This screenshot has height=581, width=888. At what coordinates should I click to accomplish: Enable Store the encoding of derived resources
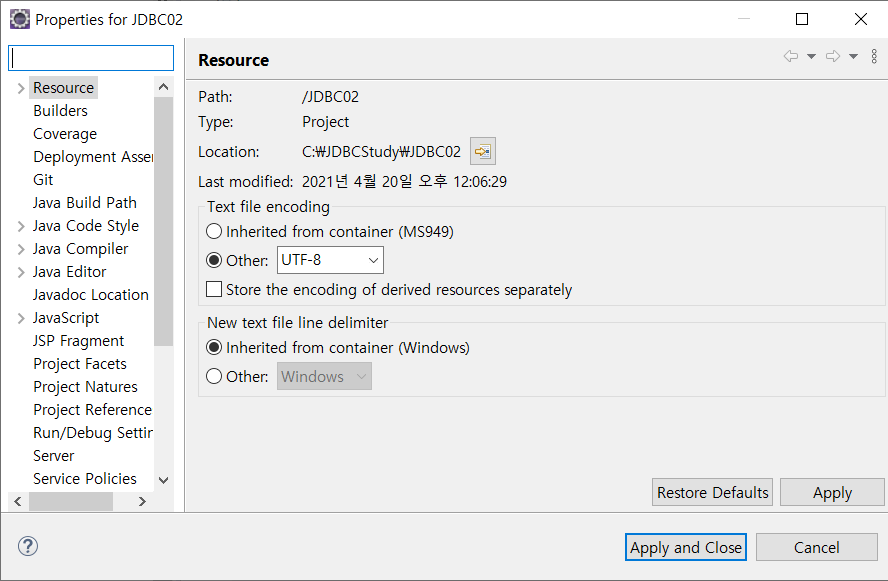click(x=214, y=289)
